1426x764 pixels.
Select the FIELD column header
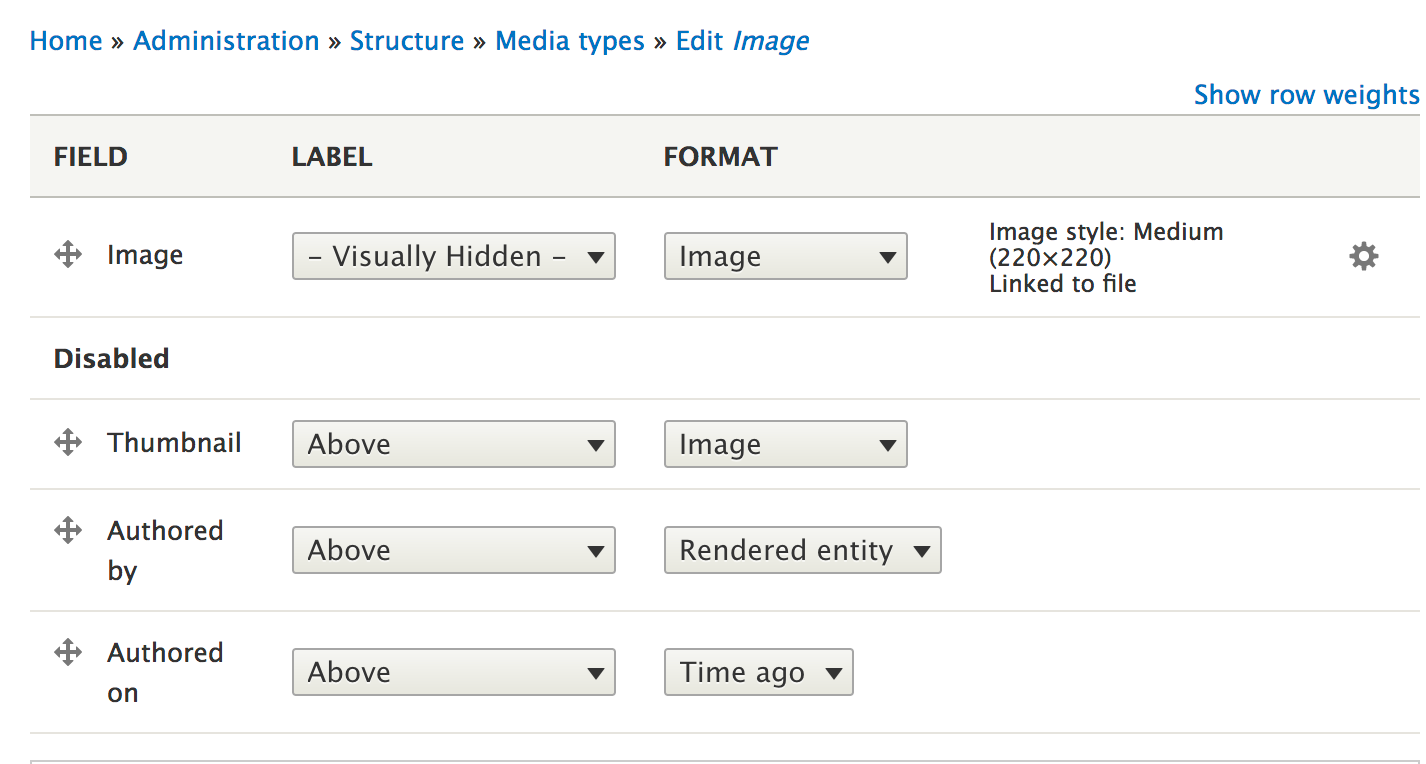(x=90, y=157)
